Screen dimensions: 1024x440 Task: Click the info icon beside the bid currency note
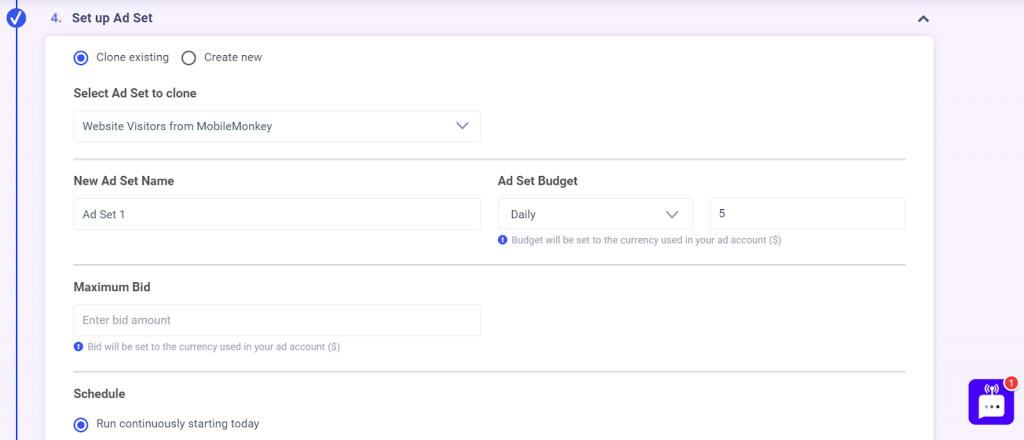click(78, 347)
